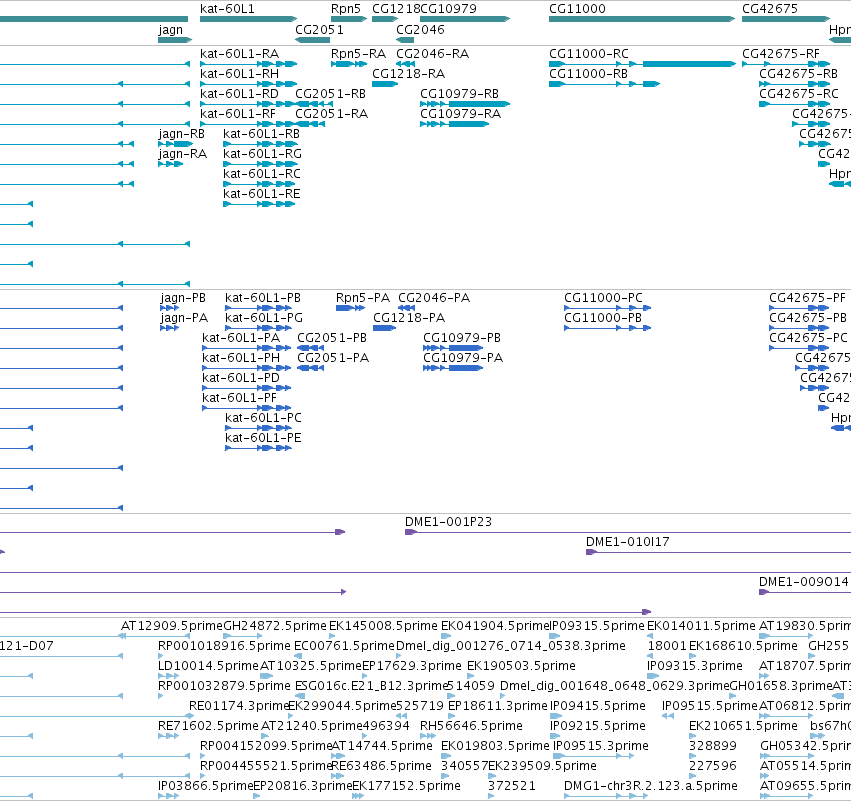The width and height of the screenshot is (851, 801).
Task: Click the long CG11000 gene bar
Action: pos(642,19)
